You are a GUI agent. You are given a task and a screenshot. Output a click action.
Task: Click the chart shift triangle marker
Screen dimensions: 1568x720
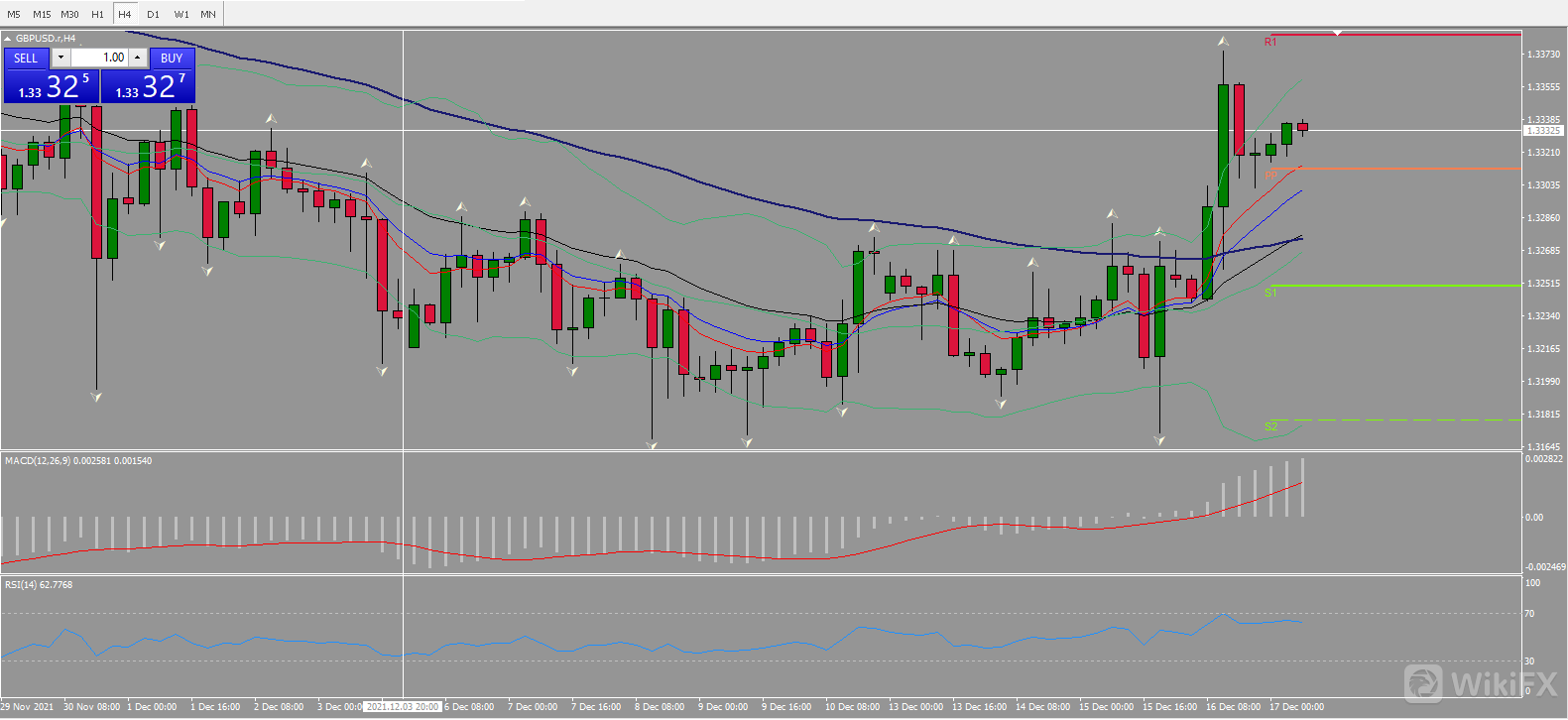click(x=1337, y=33)
